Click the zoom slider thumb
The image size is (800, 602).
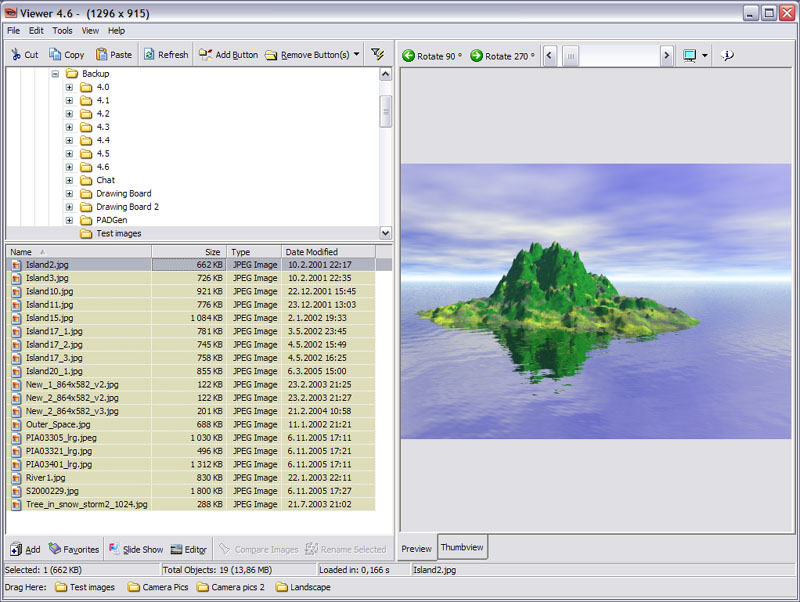click(571, 56)
